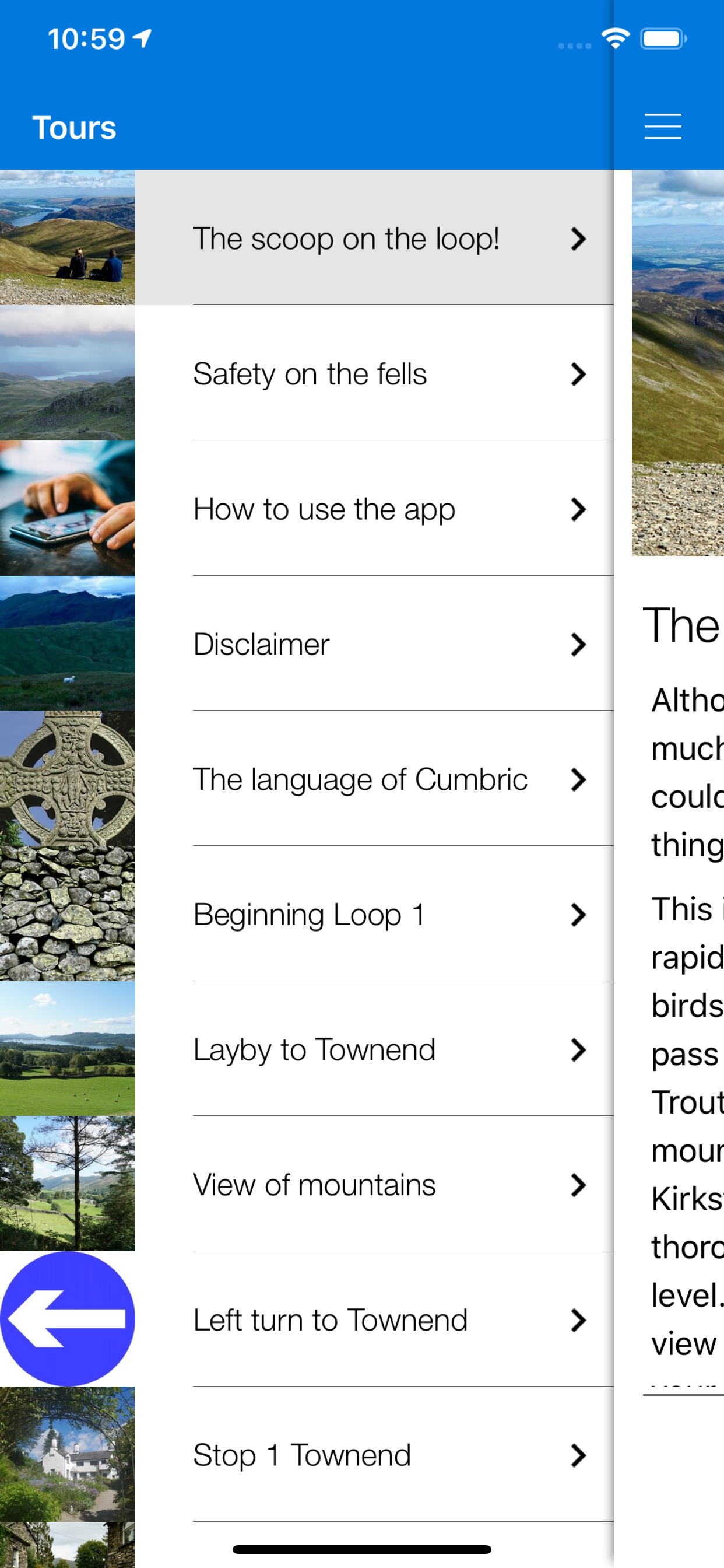Select the dry stone wall thumbnail

tap(68, 913)
